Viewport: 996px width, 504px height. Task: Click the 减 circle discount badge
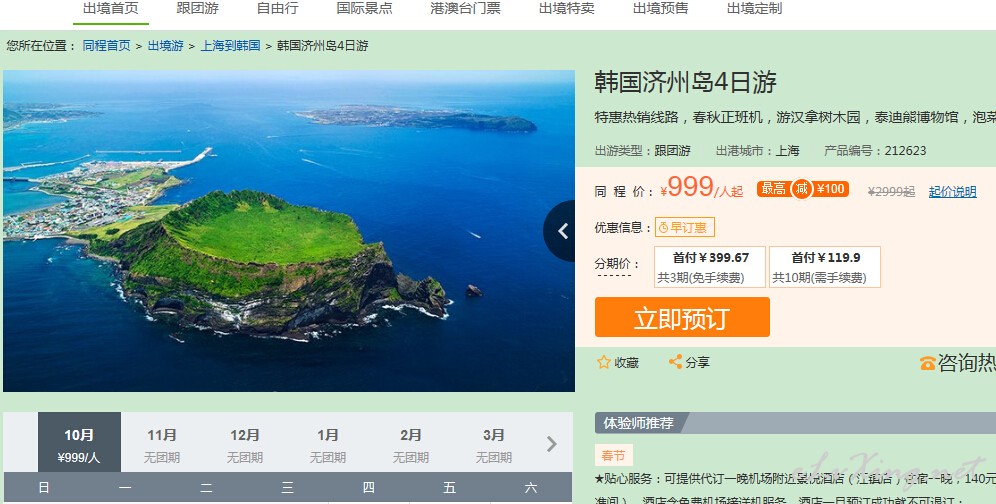click(802, 189)
